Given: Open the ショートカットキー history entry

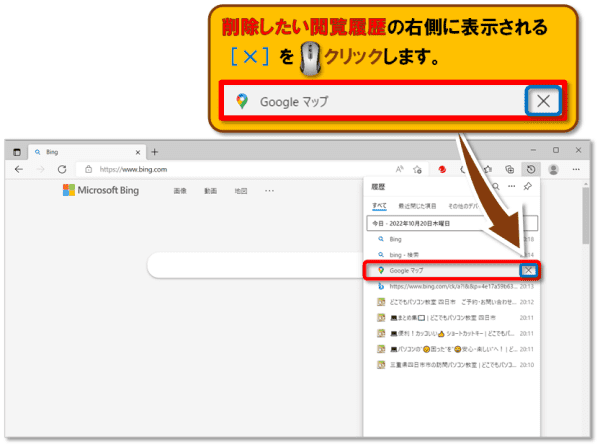Looking at the screenshot, I should point(452,333).
